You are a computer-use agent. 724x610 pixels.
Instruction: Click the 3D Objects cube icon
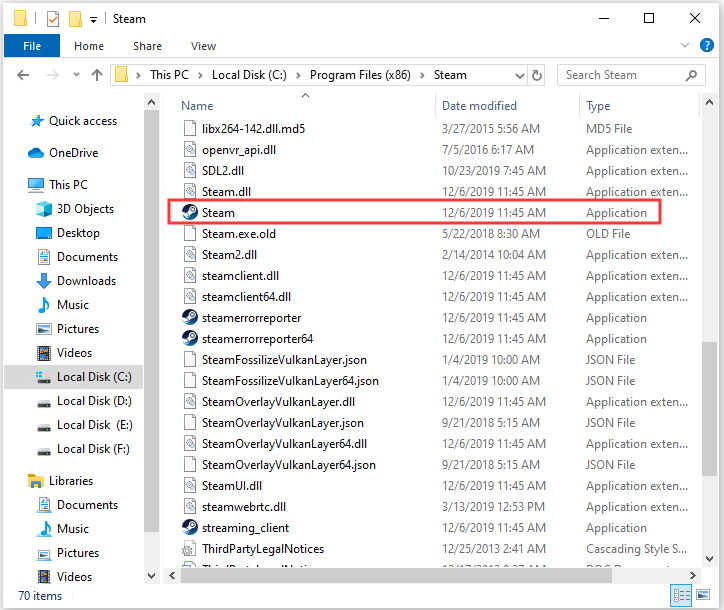[x=44, y=209]
